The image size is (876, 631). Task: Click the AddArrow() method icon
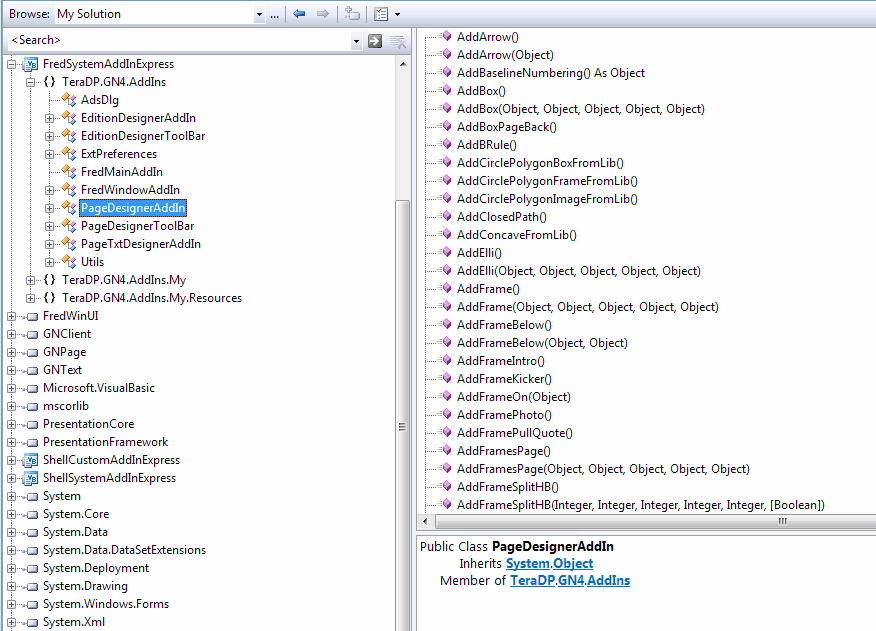445,36
